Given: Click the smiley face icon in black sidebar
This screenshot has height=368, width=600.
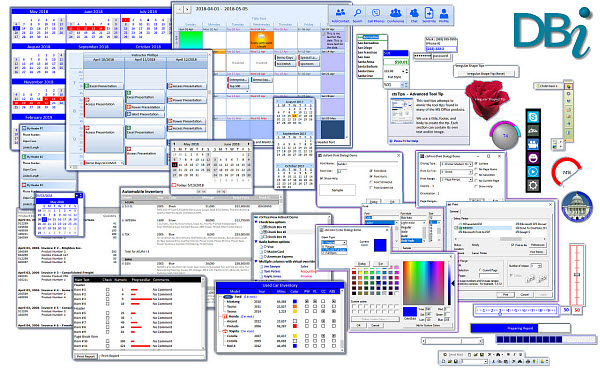Looking at the screenshot, I should (x=533, y=158).
